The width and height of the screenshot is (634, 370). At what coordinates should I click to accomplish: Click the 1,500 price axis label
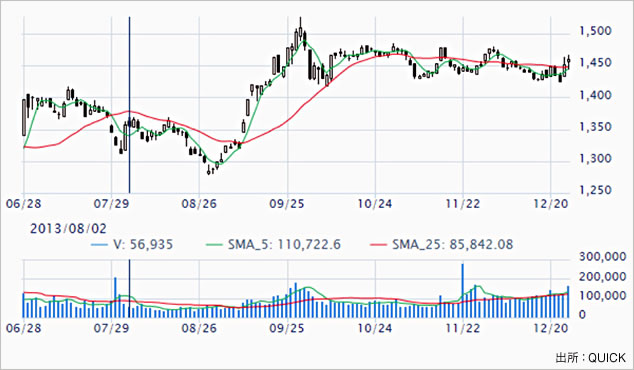[x=595, y=31]
